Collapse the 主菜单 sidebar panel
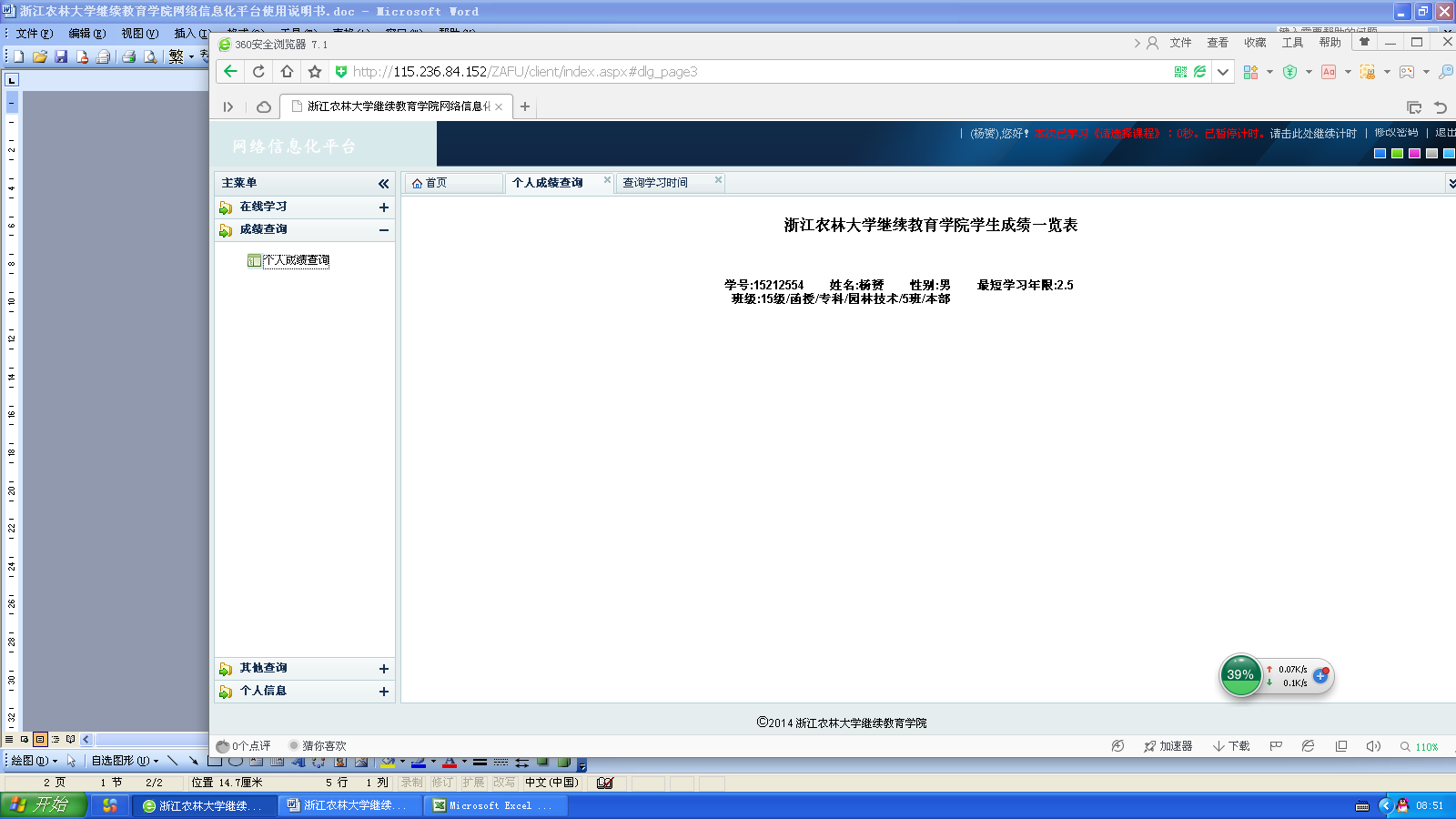This screenshot has width=1456, height=819. pos(383,184)
